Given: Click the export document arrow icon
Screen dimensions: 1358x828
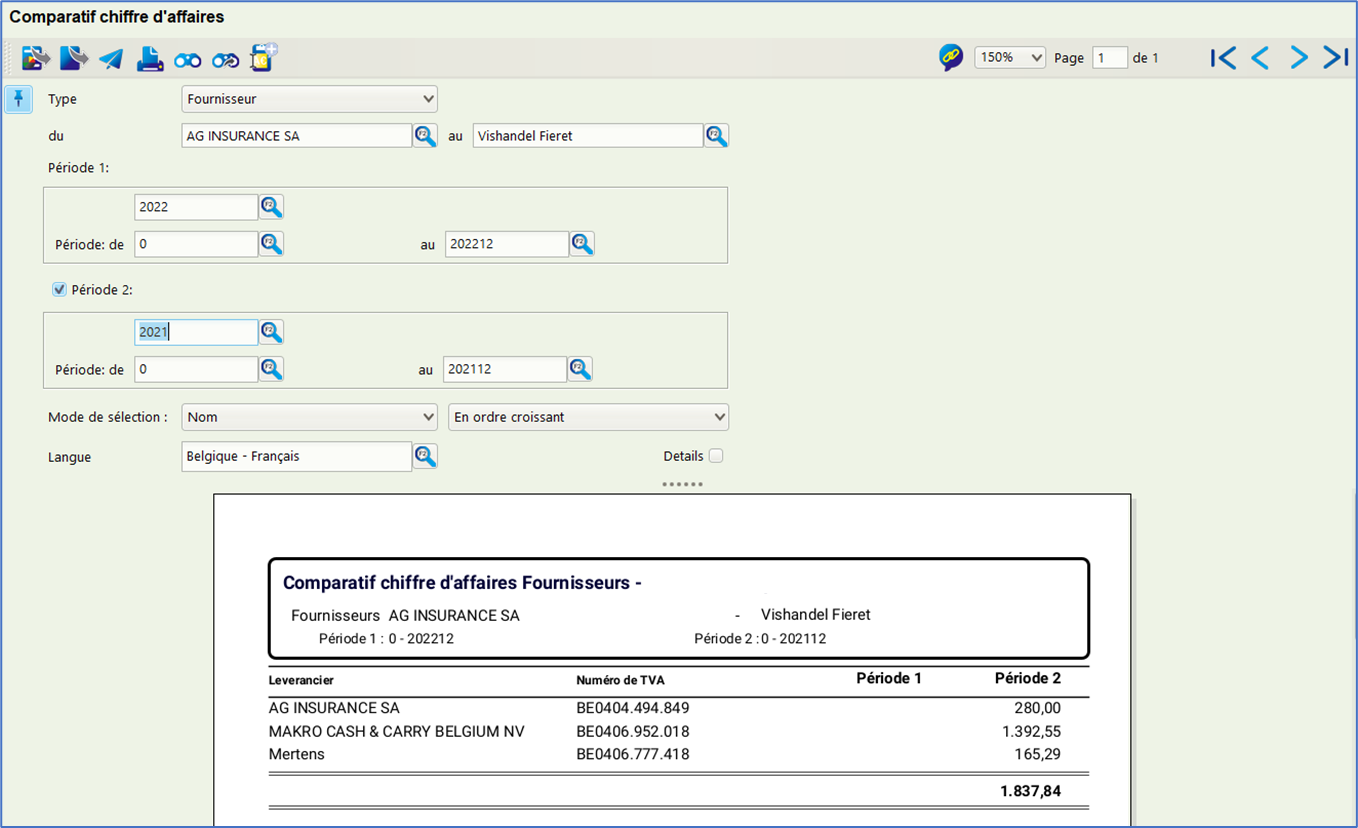Looking at the screenshot, I should (73, 58).
